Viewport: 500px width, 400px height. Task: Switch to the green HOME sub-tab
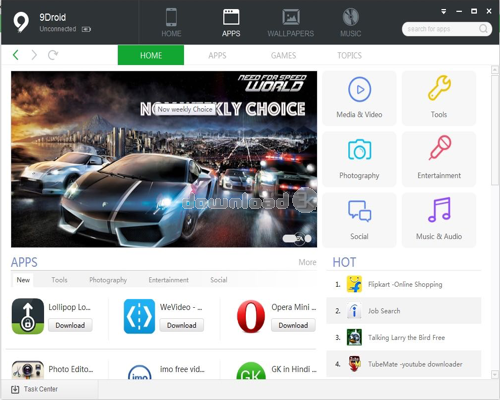click(x=151, y=55)
